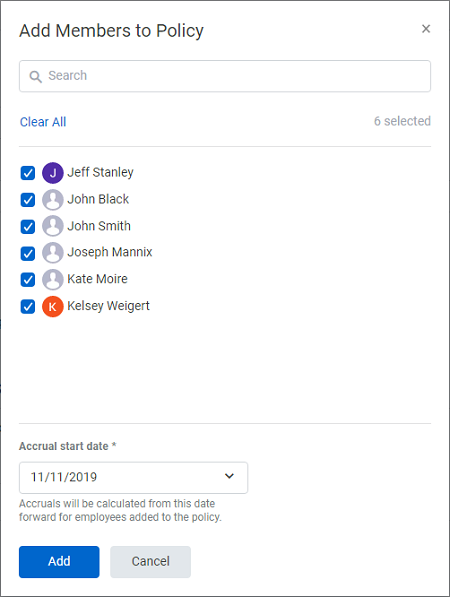450x597 pixels.
Task: Click John Smith's profile avatar icon
Action: (x=53, y=226)
